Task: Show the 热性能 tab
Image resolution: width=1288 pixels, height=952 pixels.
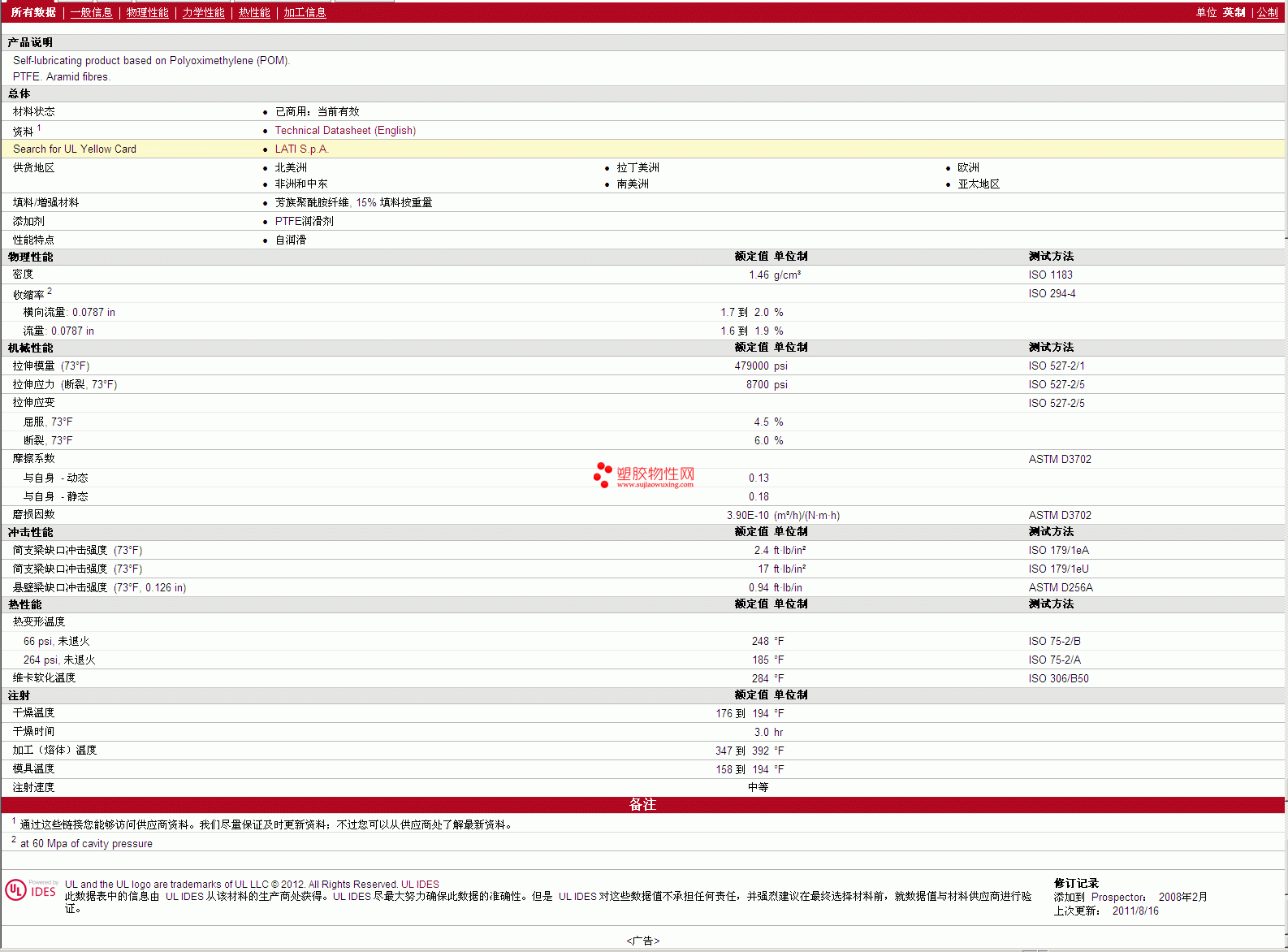Action: 254,13
